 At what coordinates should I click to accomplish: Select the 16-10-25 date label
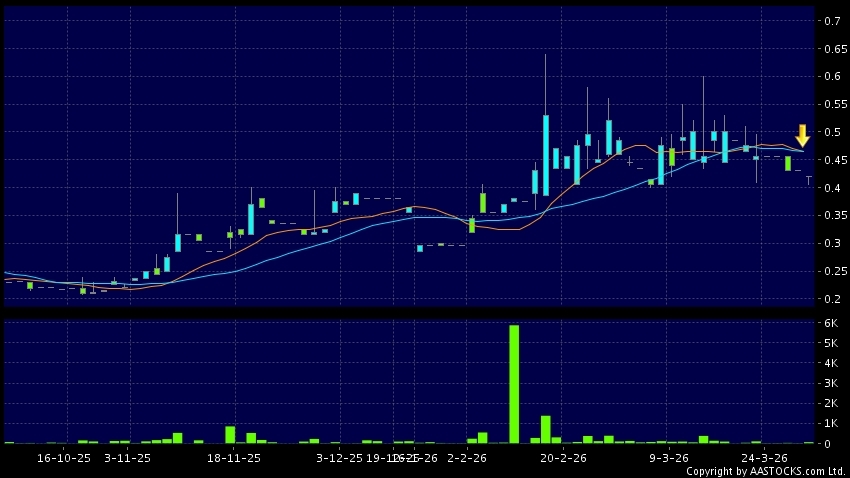[x=63, y=457]
